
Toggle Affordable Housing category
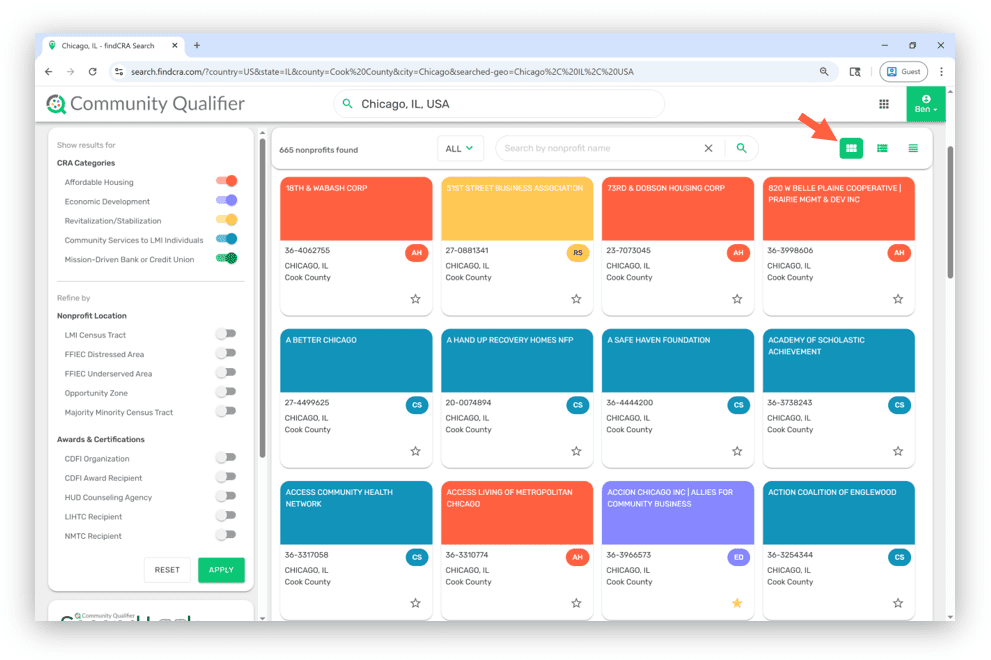226,181
